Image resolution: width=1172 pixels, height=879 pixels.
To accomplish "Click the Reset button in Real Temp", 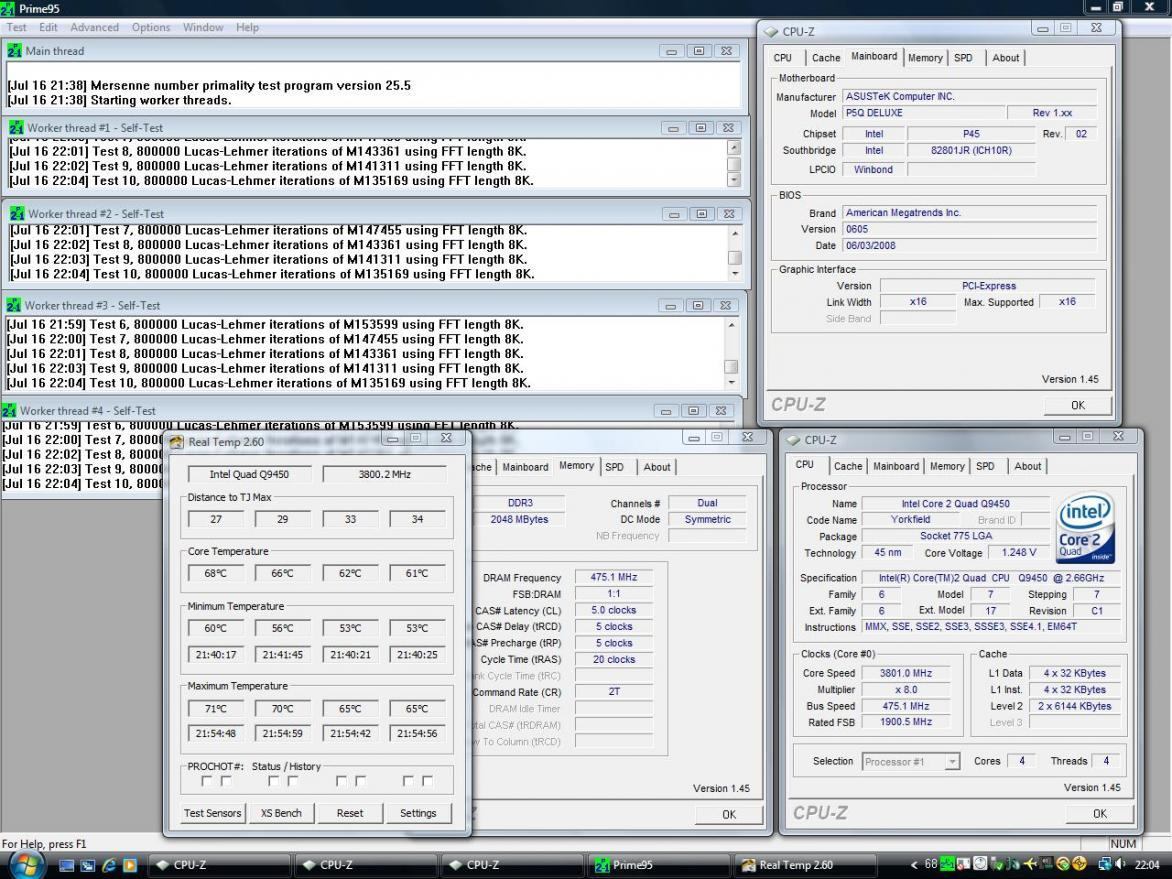I will (350, 813).
